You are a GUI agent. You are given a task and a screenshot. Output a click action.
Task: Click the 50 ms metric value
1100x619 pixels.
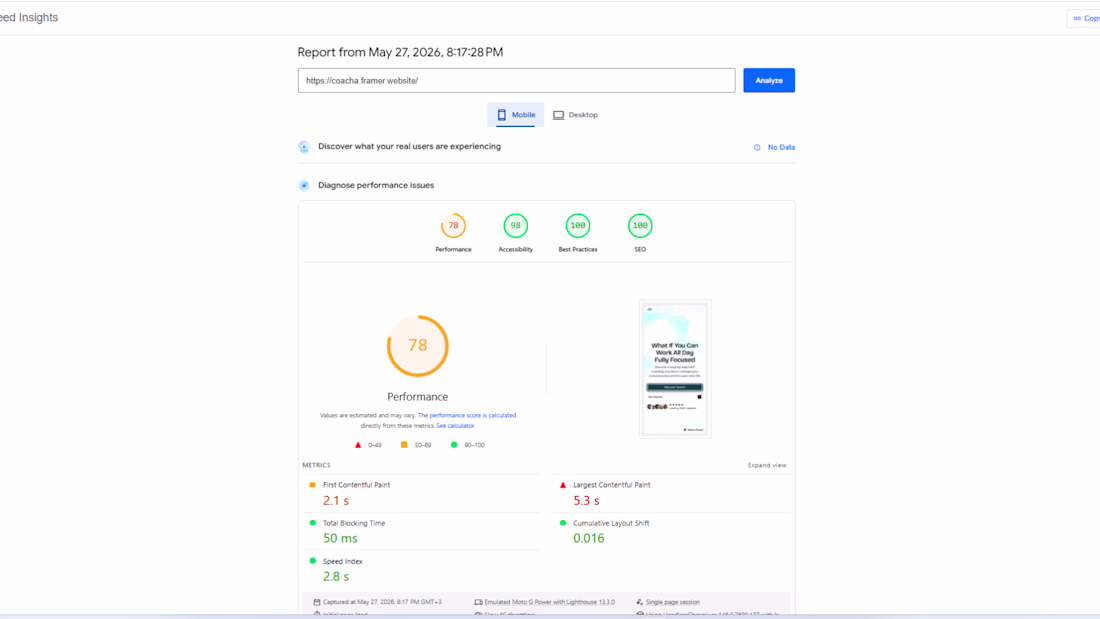pos(340,538)
